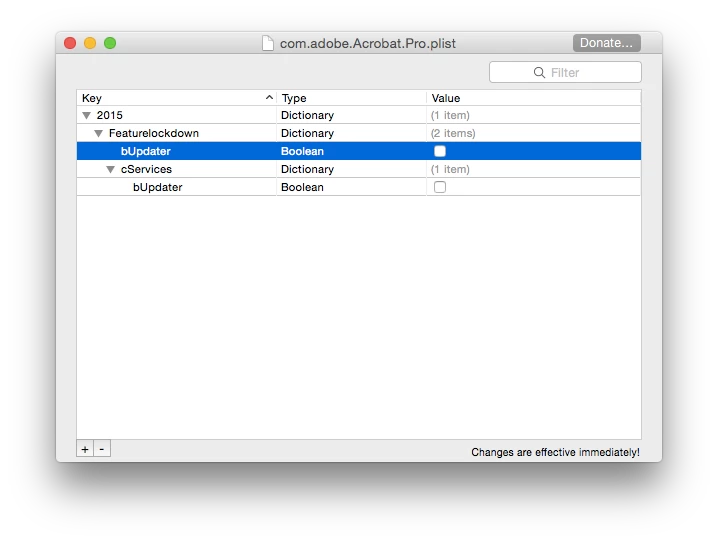Click the magnifier icon in Filter field

[x=539, y=73]
